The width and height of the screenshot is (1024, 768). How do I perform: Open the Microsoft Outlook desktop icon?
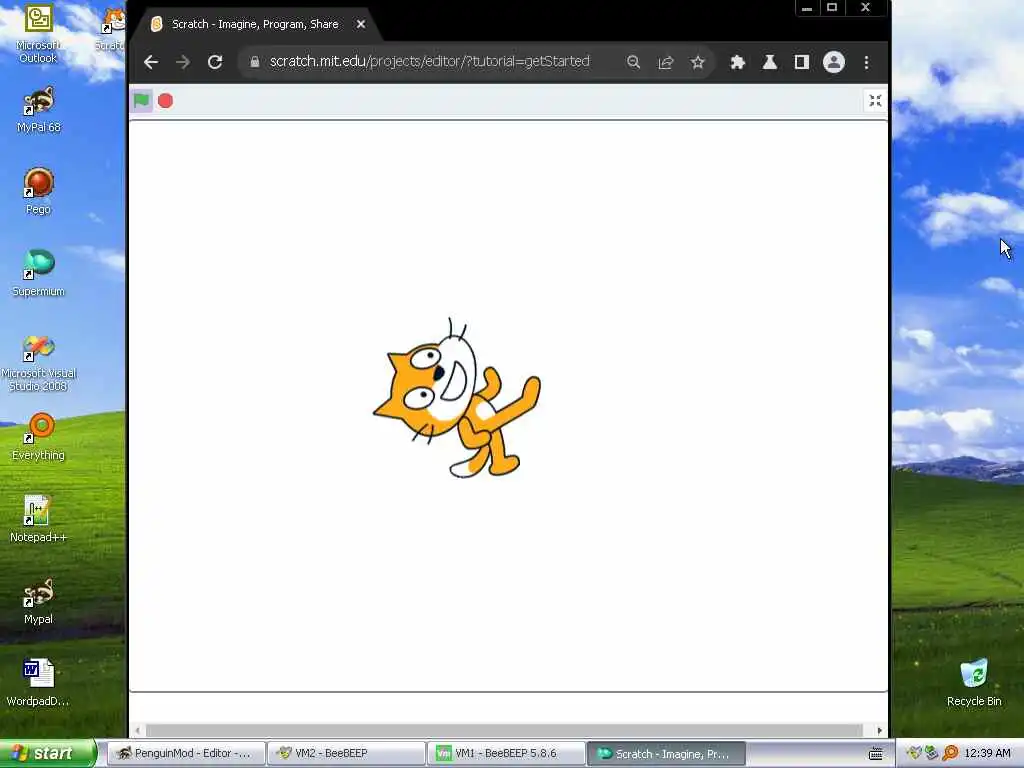(x=38, y=33)
